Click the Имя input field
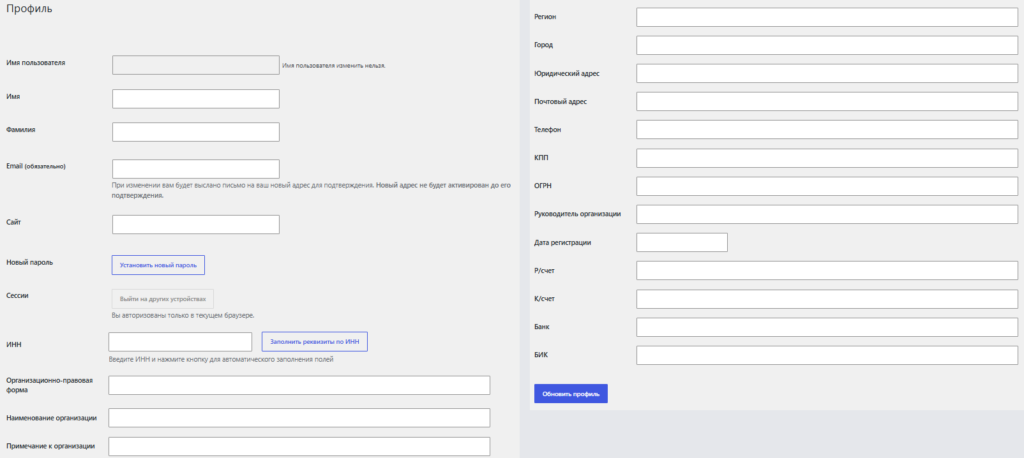 point(196,99)
